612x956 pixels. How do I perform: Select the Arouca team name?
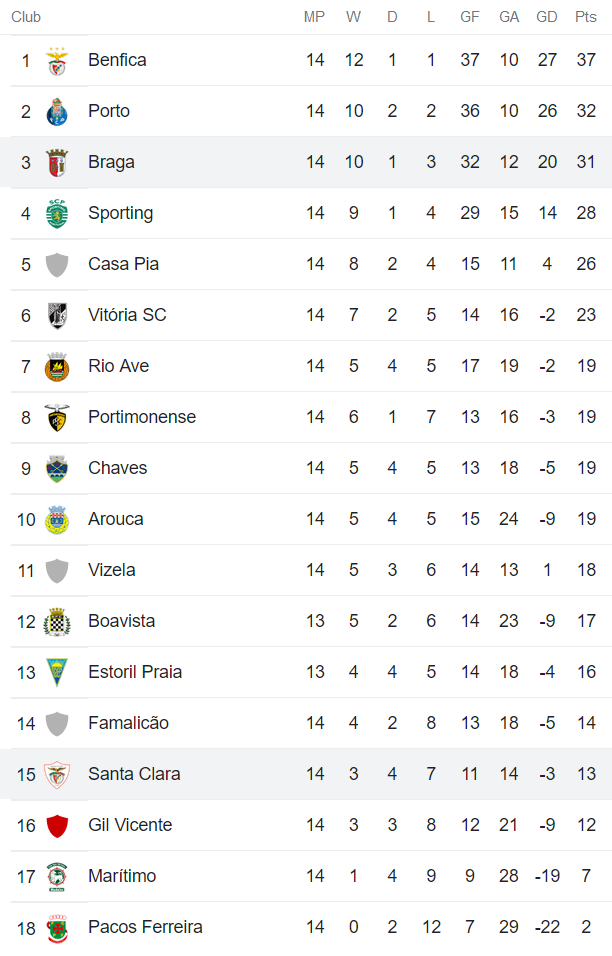[115, 519]
